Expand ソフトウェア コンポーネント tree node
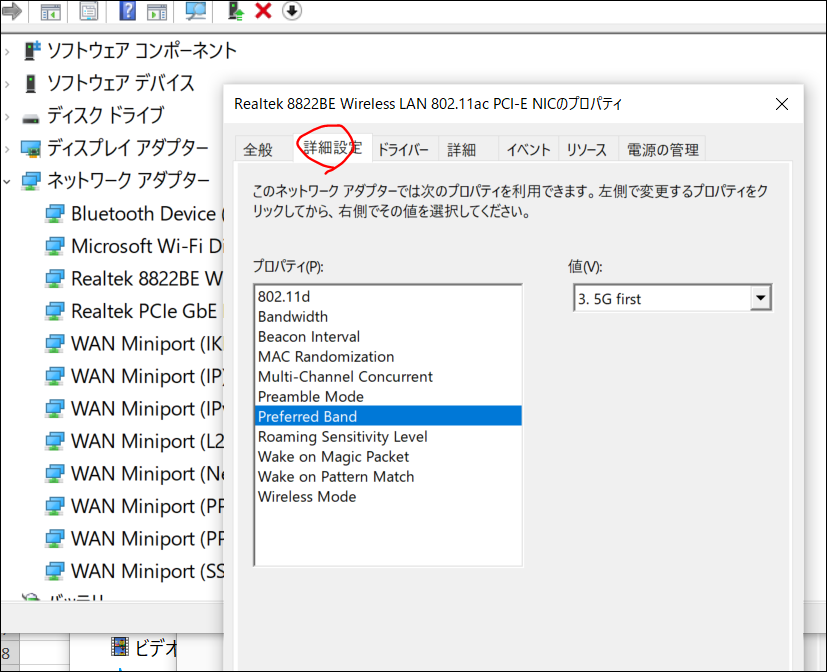 coord(7,51)
